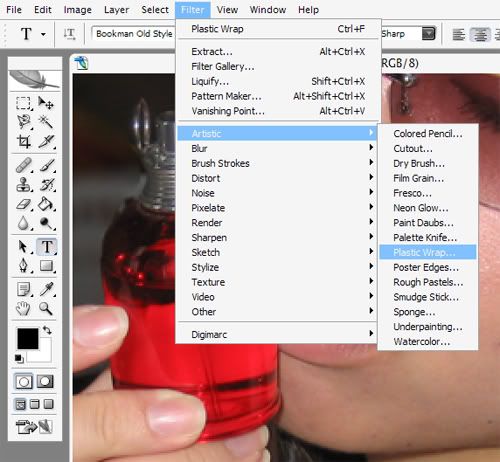Toggle left align text
The width and height of the screenshot is (500, 462).
pos(459,34)
